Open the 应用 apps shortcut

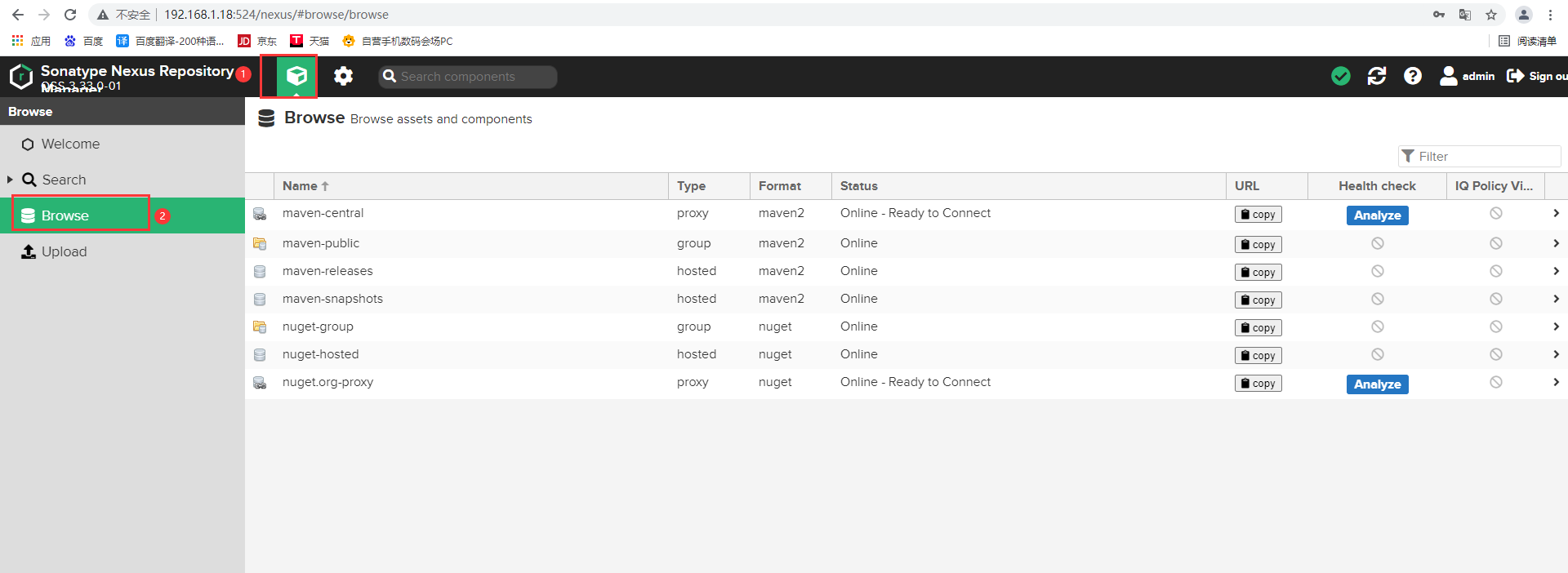click(30, 41)
